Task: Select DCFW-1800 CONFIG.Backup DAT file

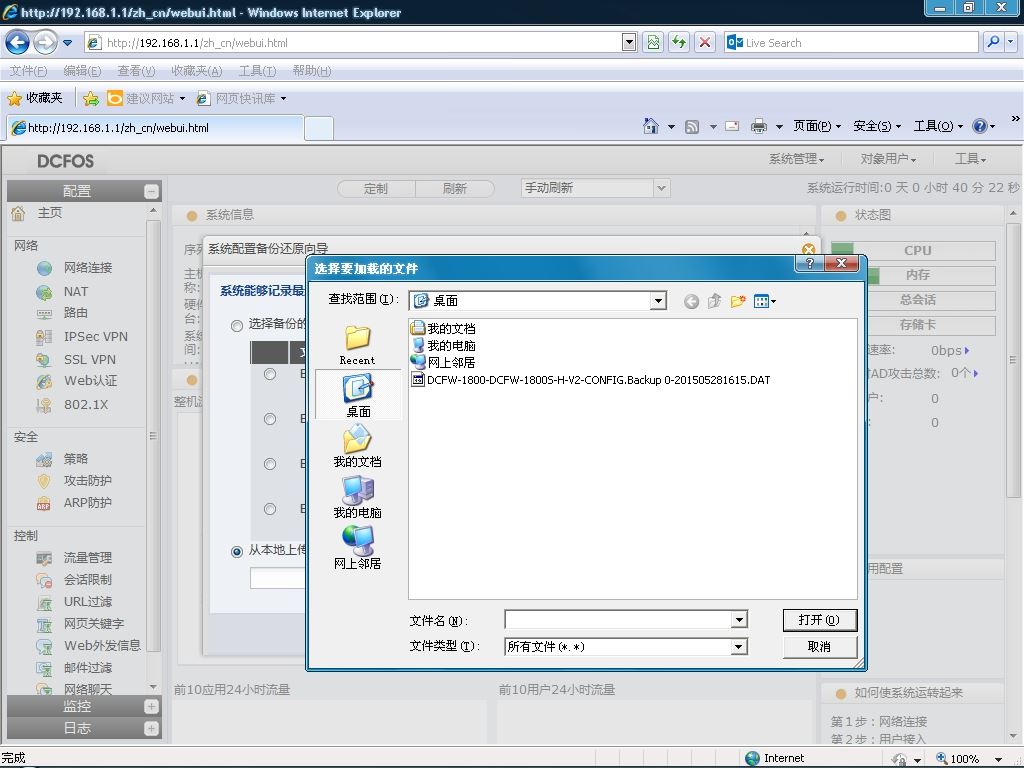Action: (x=590, y=380)
